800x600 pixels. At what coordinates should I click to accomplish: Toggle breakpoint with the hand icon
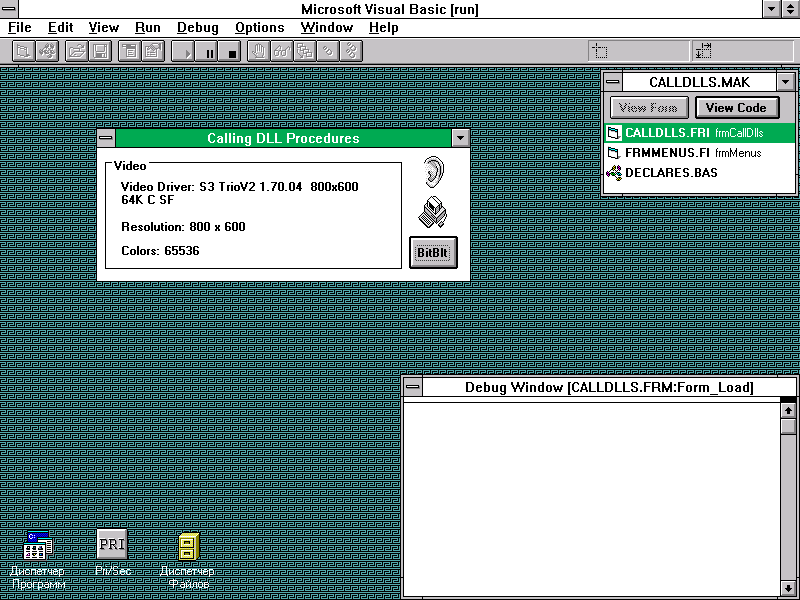pos(259,51)
